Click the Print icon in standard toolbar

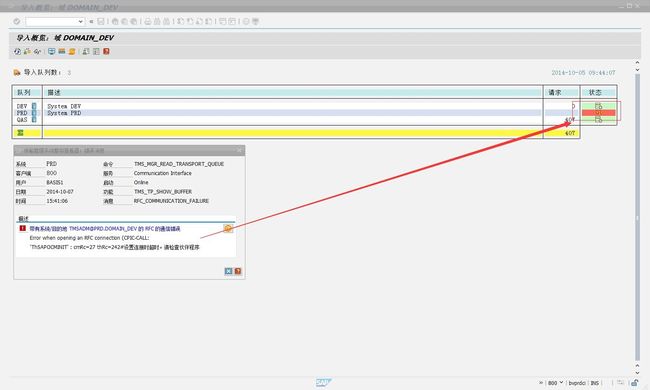(x=148, y=21)
